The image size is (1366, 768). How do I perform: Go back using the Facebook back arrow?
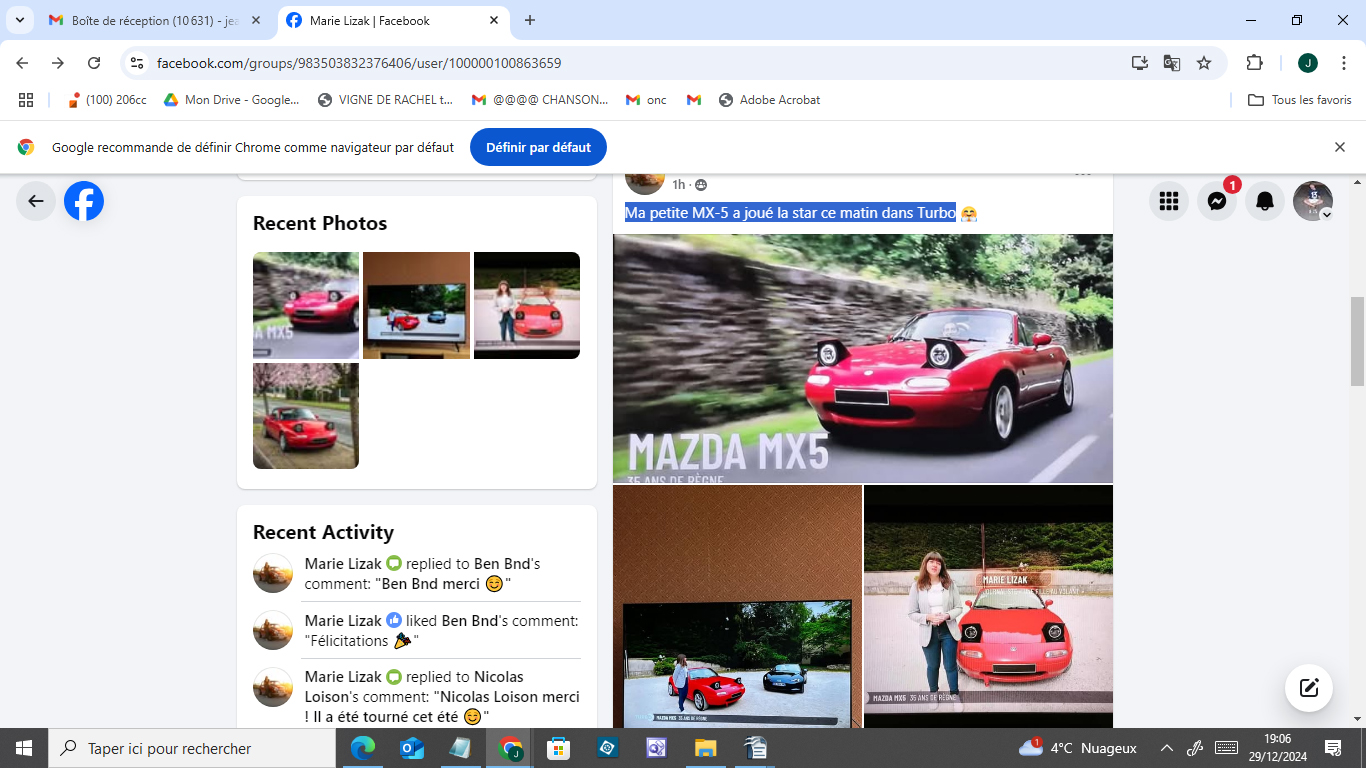(36, 201)
